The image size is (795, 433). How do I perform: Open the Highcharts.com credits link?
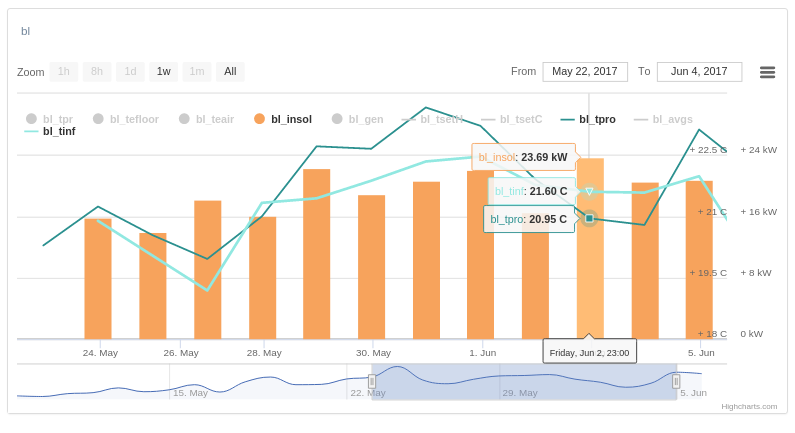749,406
